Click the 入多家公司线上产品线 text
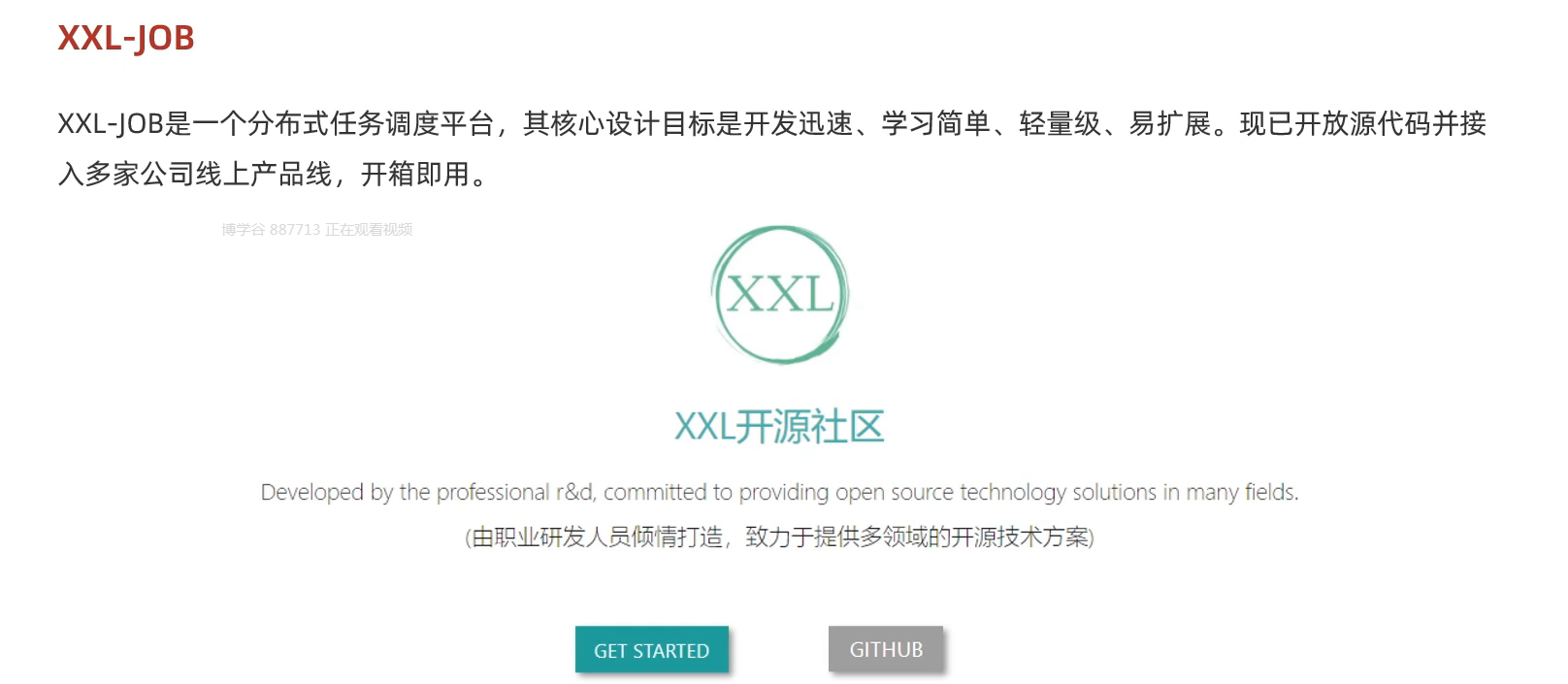This screenshot has height=684, width=1568. coord(195,175)
